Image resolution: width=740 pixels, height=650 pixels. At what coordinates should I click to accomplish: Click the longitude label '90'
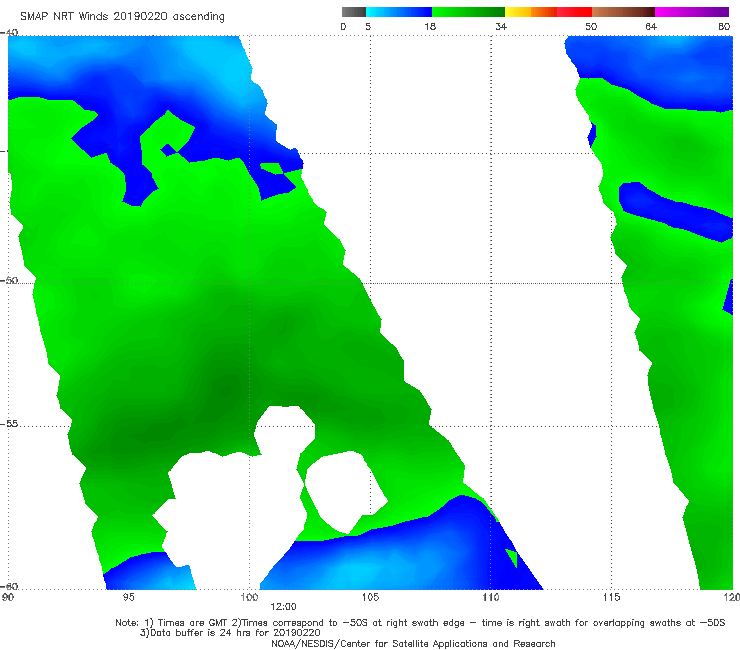(x=7, y=598)
